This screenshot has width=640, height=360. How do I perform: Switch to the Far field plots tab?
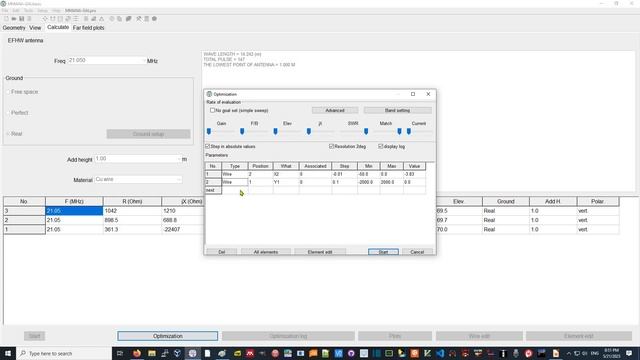(89, 28)
